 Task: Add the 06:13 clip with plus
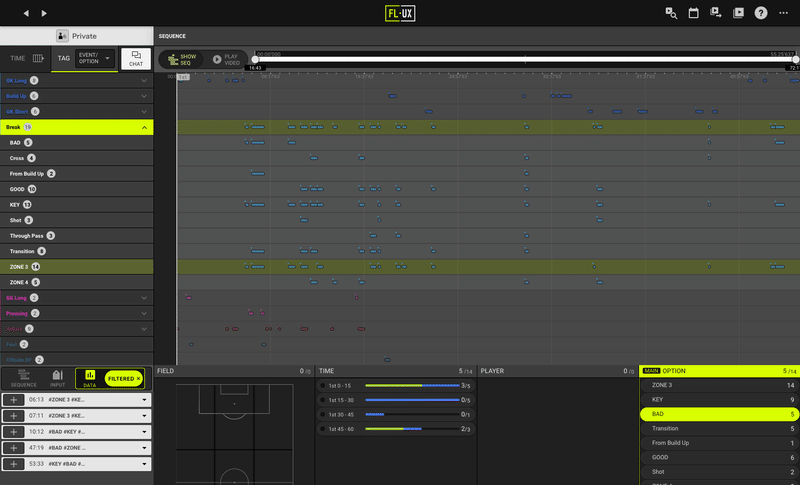[14, 400]
